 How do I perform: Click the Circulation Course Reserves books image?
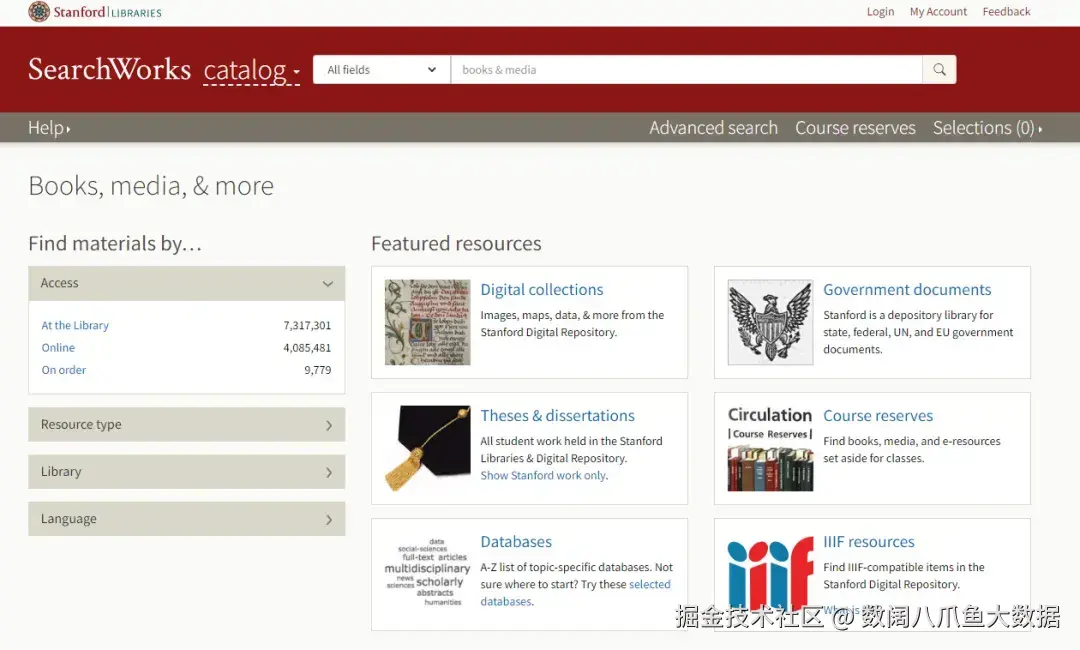tap(770, 448)
